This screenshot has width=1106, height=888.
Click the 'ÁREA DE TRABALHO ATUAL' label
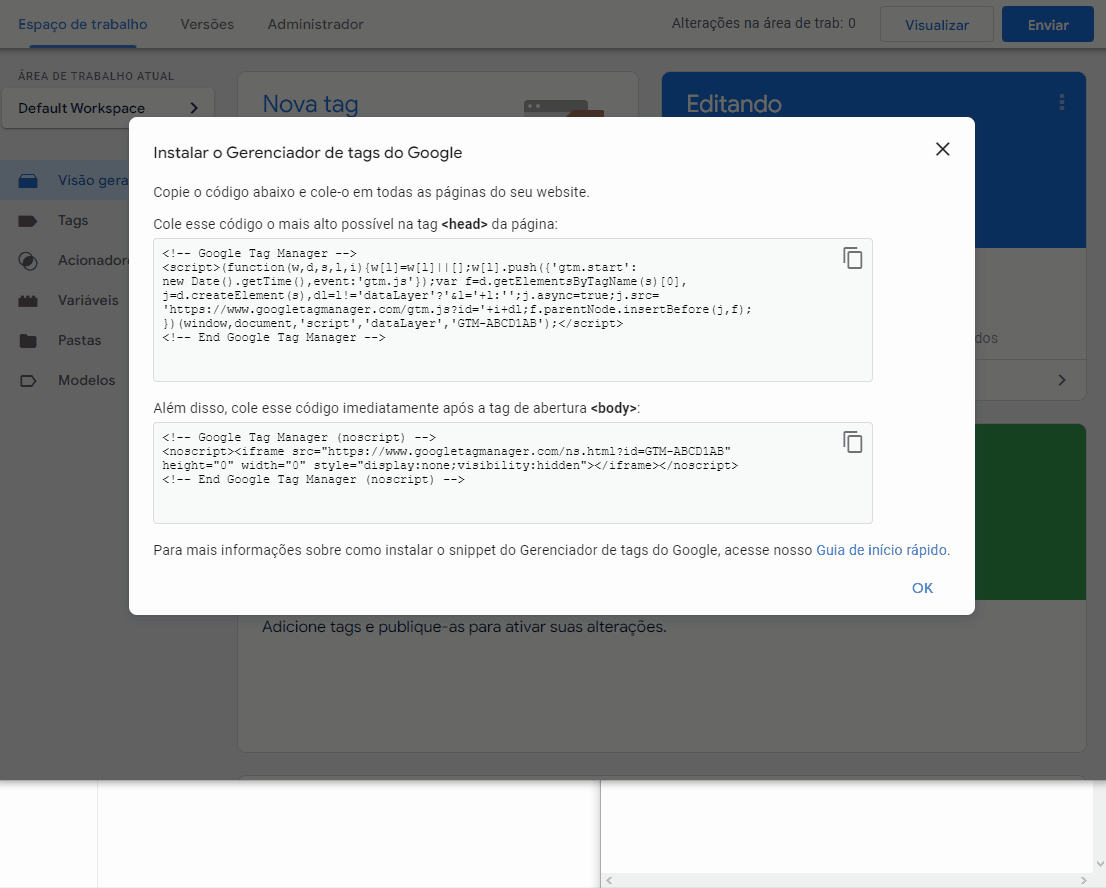96,76
